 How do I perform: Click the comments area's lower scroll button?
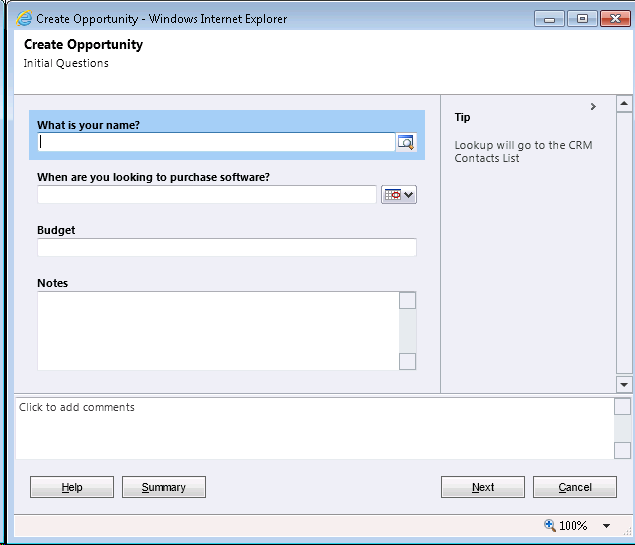pos(622,450)
